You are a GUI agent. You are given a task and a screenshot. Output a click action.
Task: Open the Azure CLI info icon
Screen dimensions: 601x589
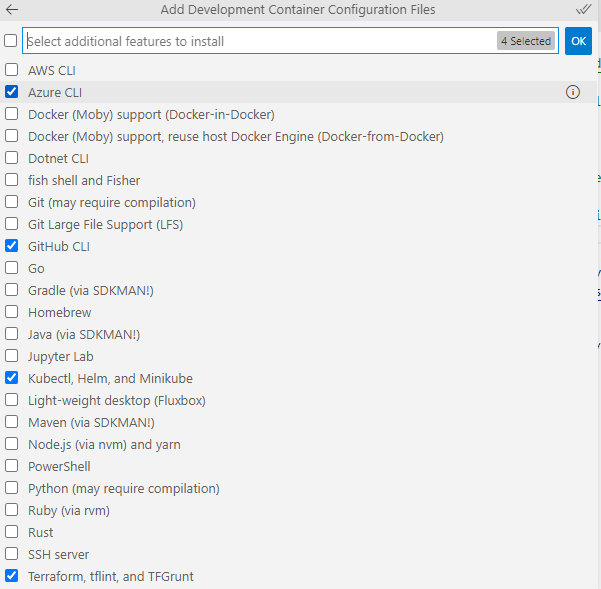click(573, 92)
